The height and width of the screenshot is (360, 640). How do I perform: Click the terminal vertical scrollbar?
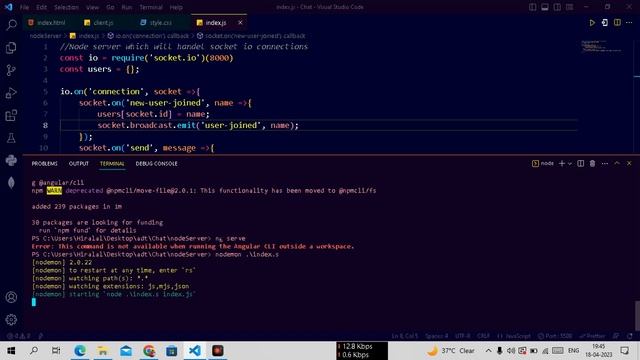(637, 315)
